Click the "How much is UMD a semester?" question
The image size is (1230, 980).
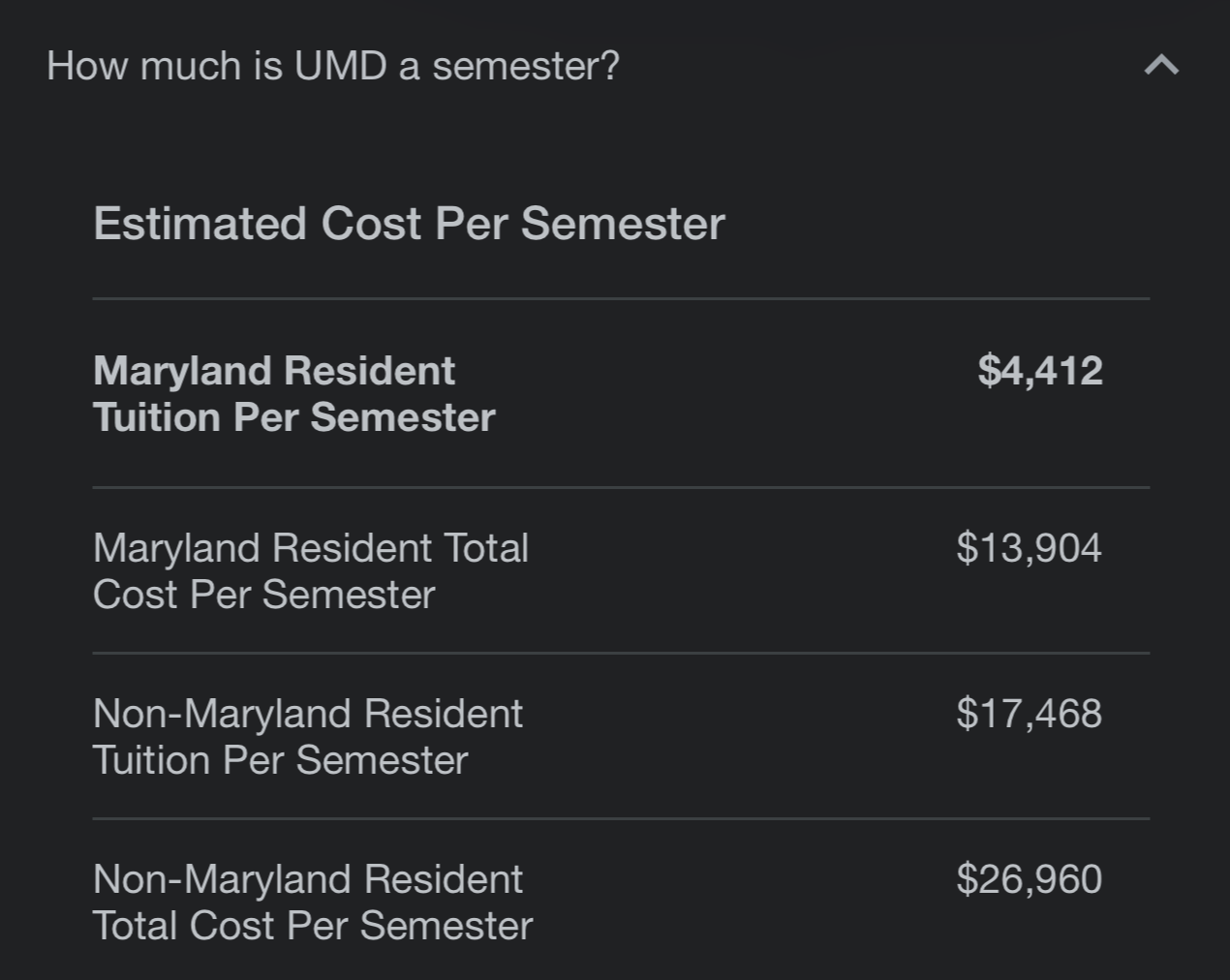332,66
